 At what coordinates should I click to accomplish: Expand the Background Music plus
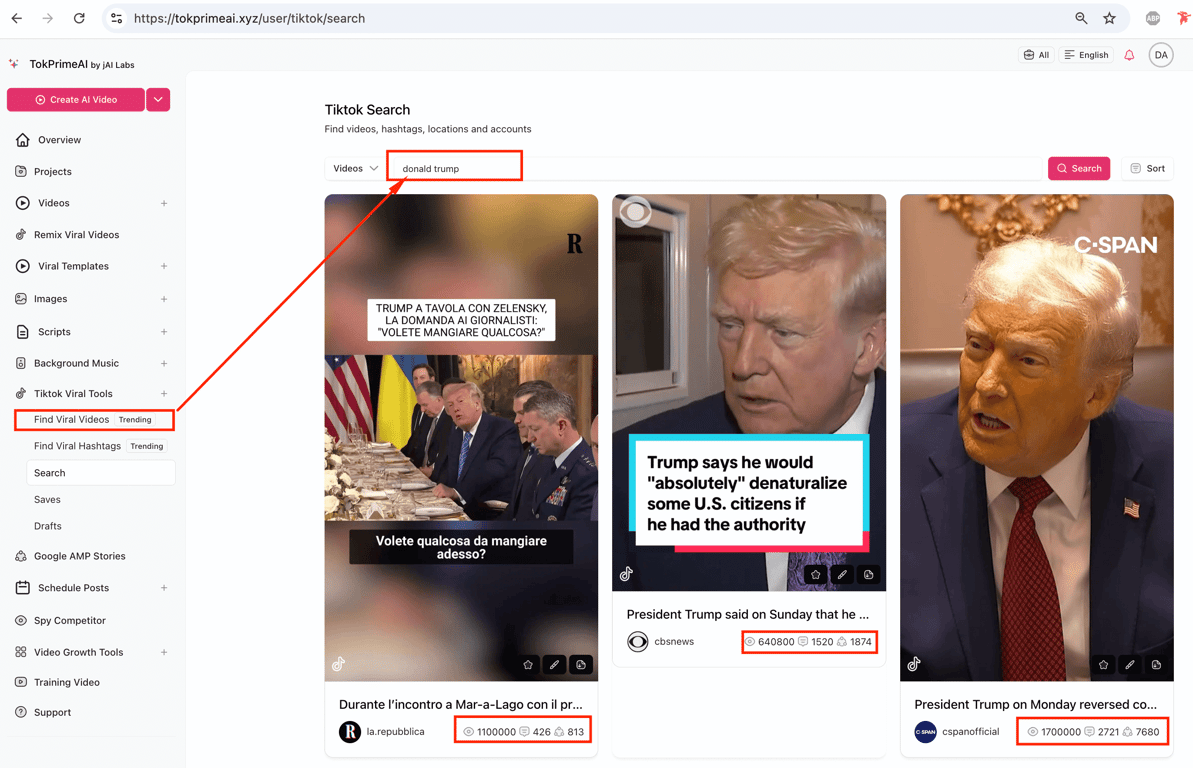pos(164,364)
